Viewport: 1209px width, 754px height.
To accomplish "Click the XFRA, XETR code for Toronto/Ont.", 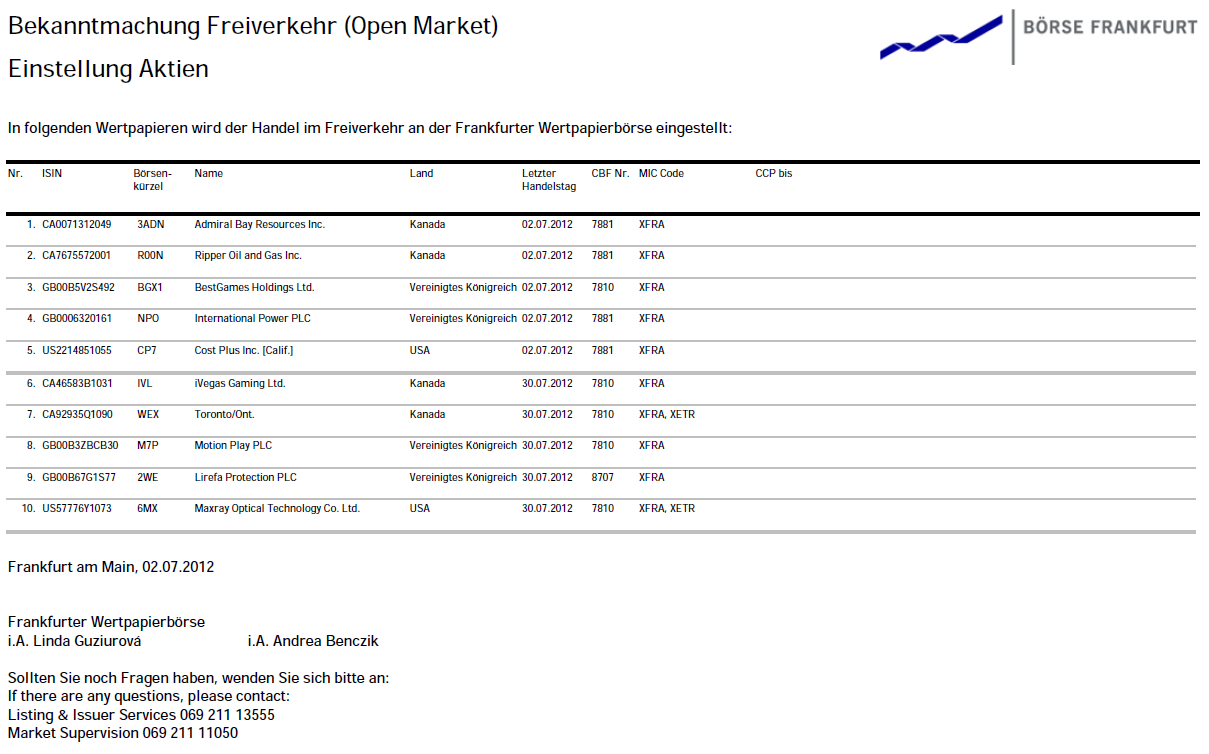I will pos(666,413).
